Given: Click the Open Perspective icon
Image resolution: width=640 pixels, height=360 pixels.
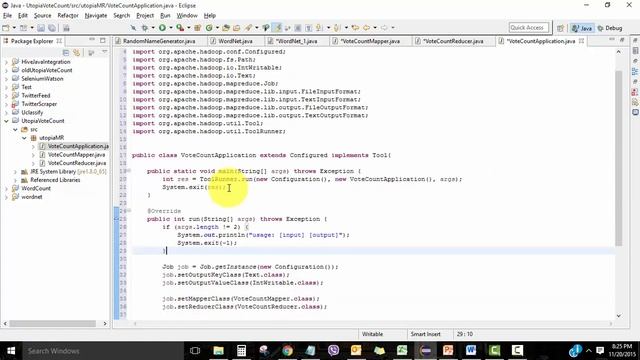Looking at the screenshot, I should [560, 28].
